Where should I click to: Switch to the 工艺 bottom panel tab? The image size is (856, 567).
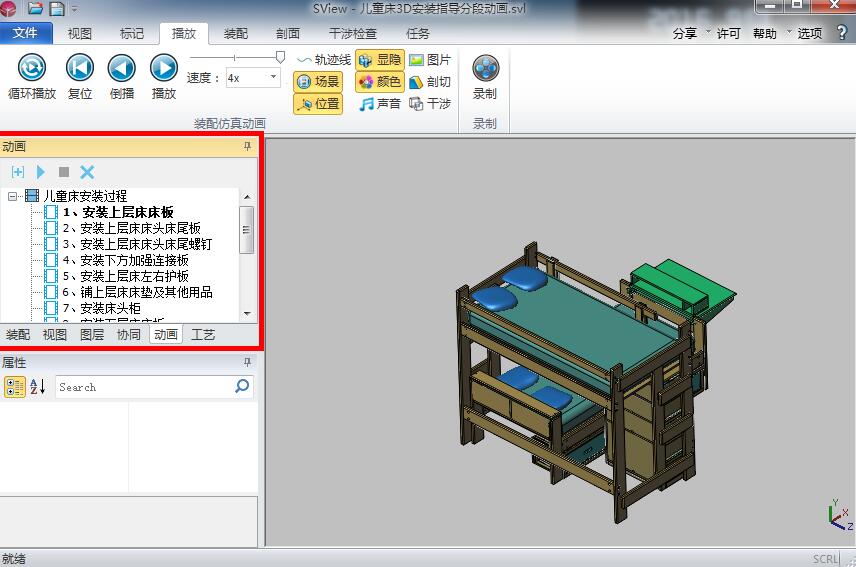(x=203, y=335)
